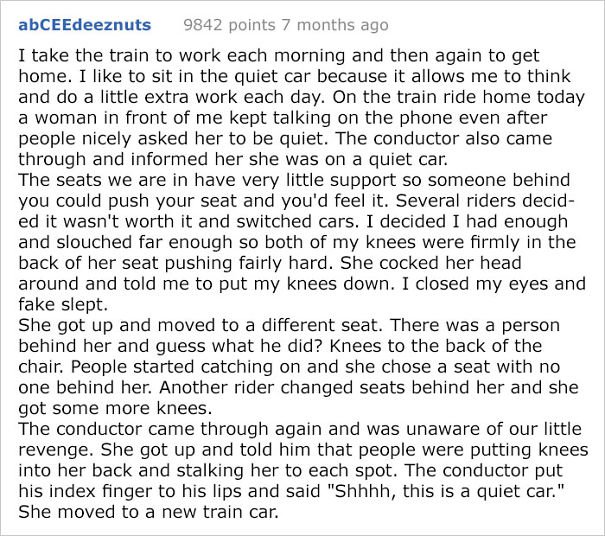Click the hyphenated words 'Several riders decid-'

[485, 201]
